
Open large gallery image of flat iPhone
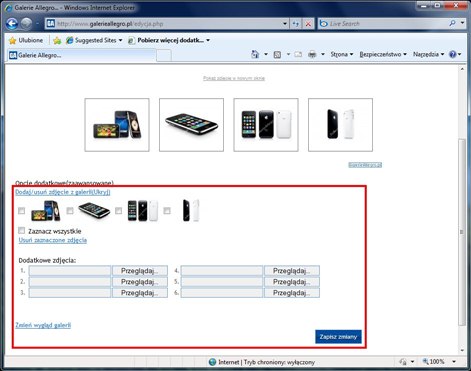(191, 125)
